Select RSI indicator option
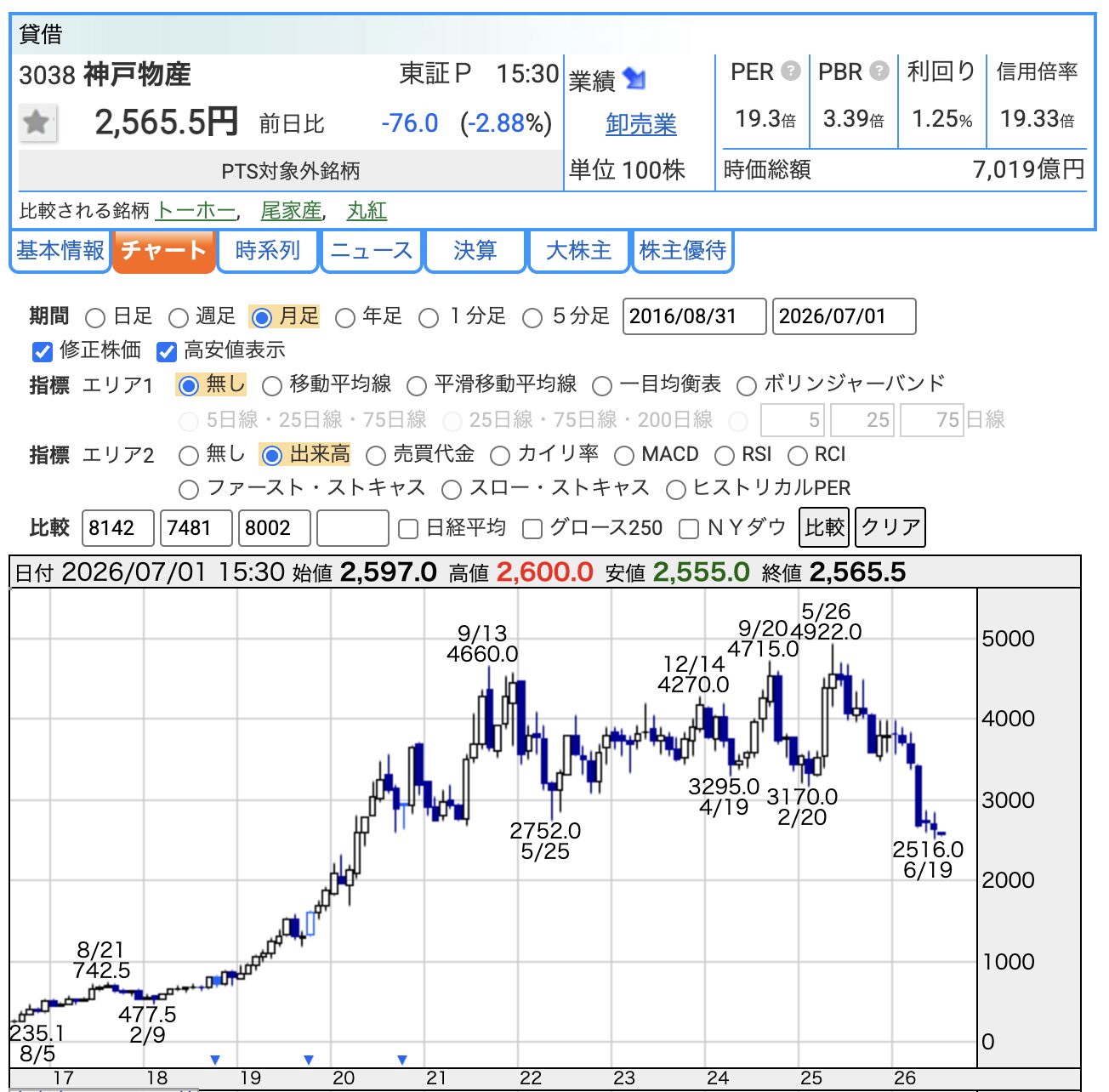This screenshot has height=1092, width=1109. click(725, 456)
